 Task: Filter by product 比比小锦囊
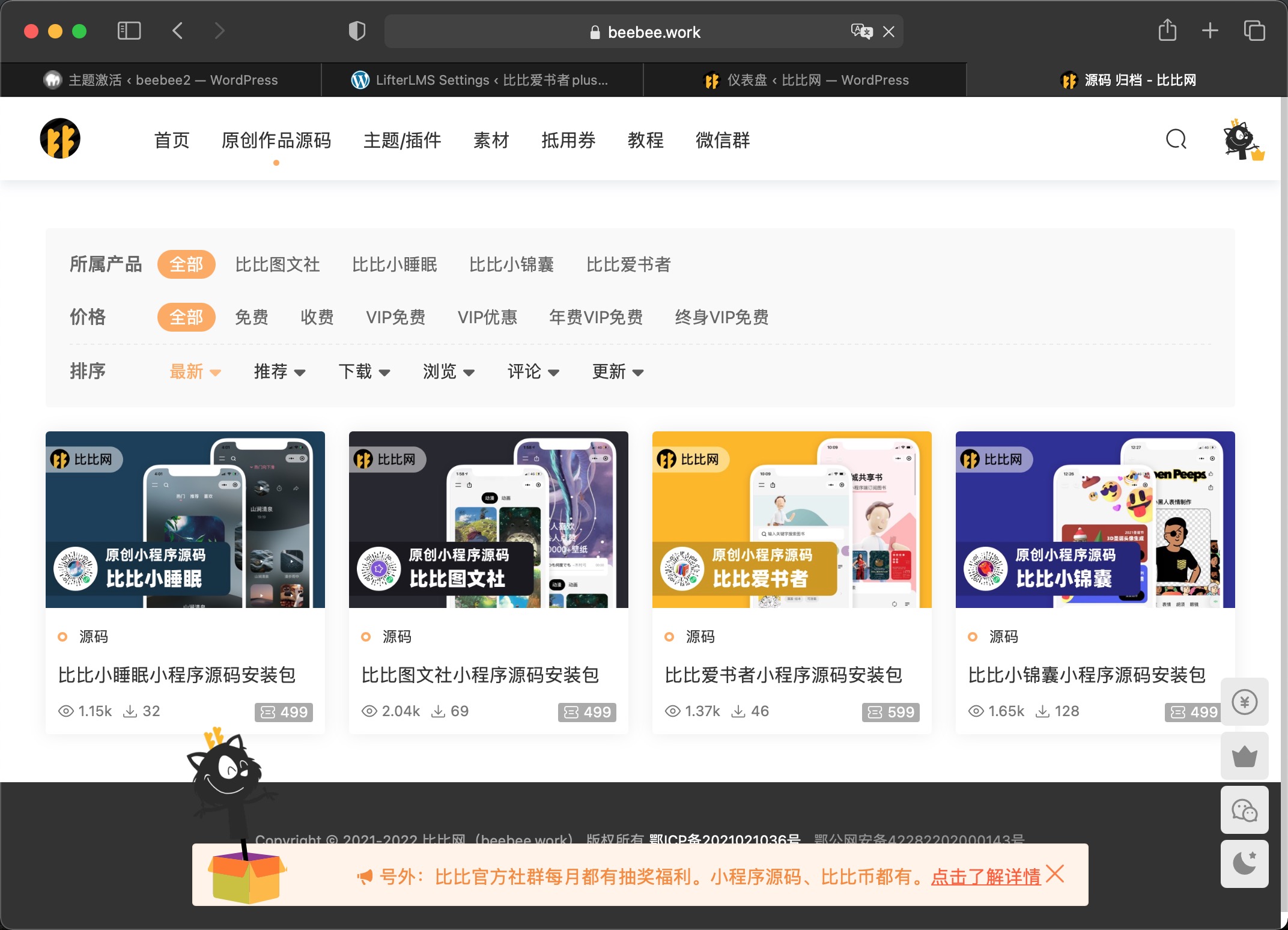coord(512,264)
